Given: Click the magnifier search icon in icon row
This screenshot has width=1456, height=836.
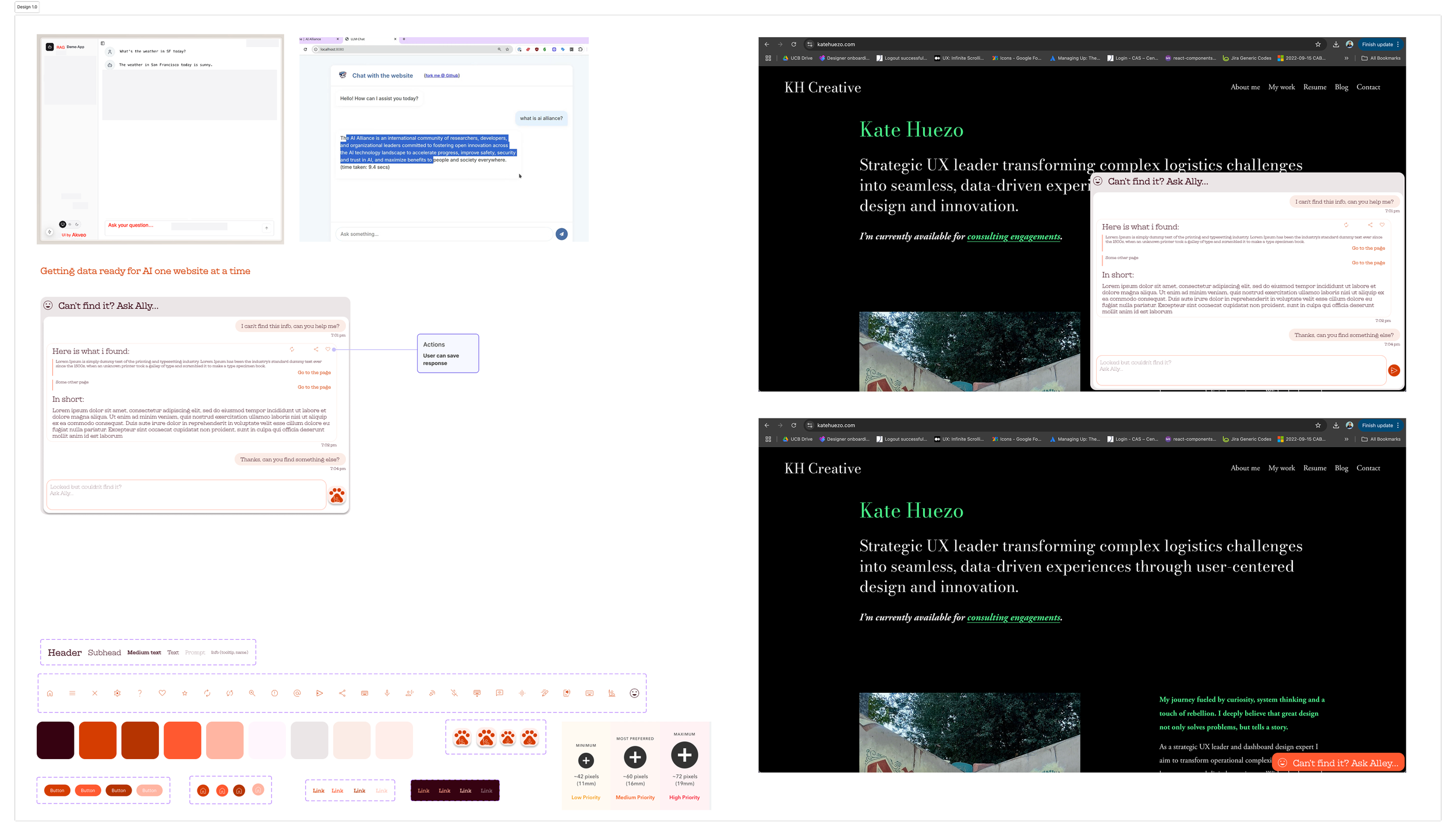Looking at the screenshot, I should pos(252,693).
